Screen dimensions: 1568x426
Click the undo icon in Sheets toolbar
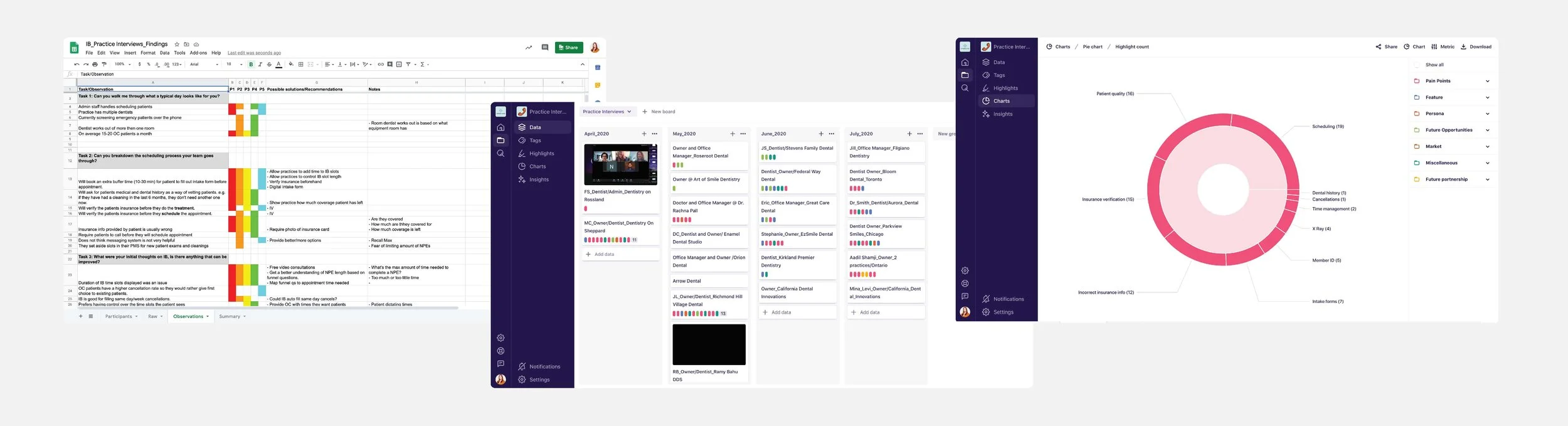pos(77,64)
